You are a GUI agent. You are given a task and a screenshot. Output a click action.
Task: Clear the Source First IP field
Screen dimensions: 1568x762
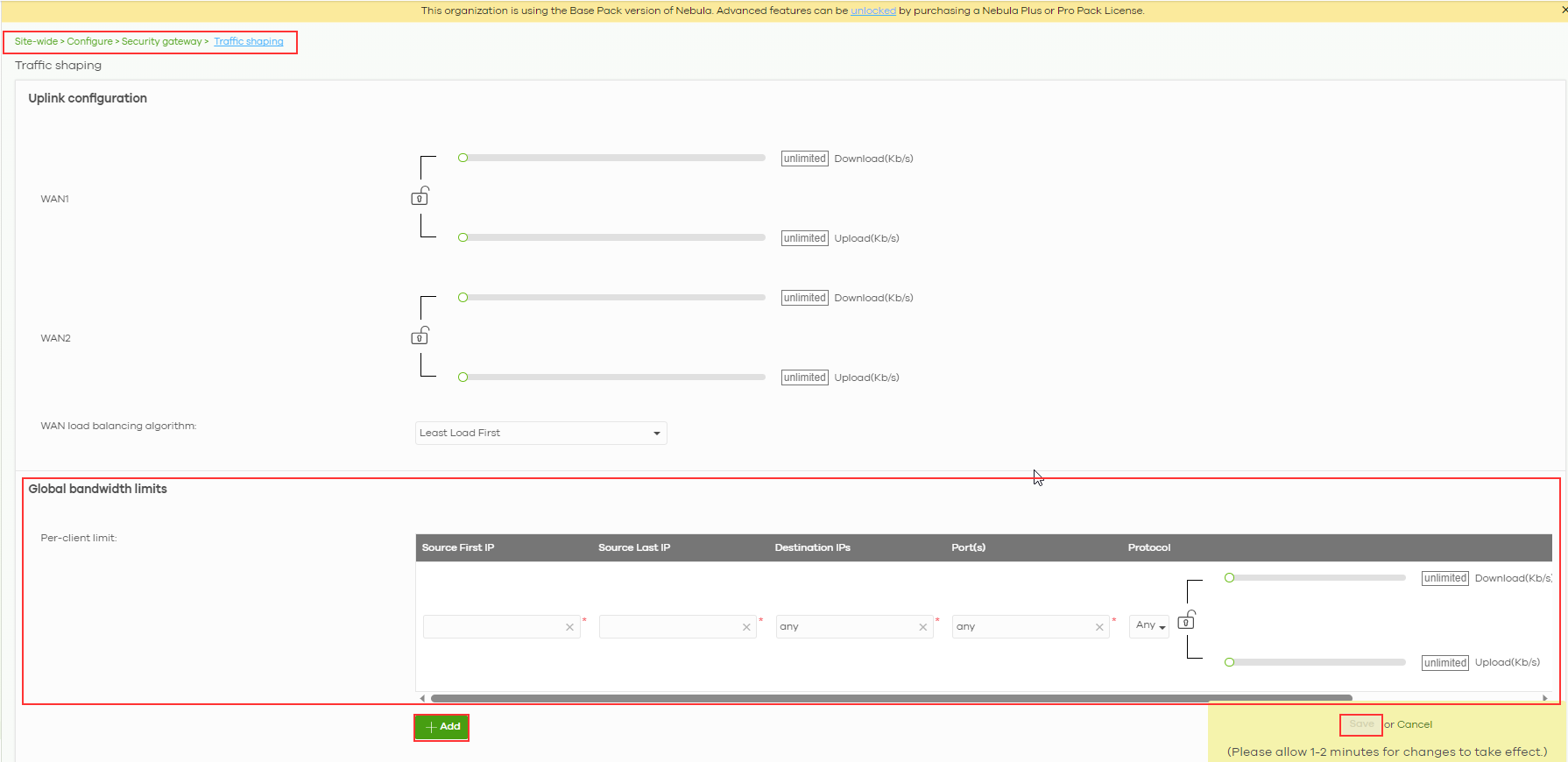pyautogui.click(x=569, y=627)
